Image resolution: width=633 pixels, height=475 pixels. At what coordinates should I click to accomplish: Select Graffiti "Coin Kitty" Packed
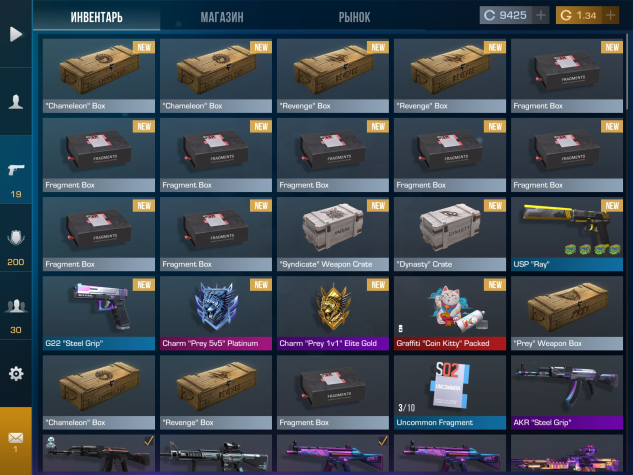click(x=450, y=313)
